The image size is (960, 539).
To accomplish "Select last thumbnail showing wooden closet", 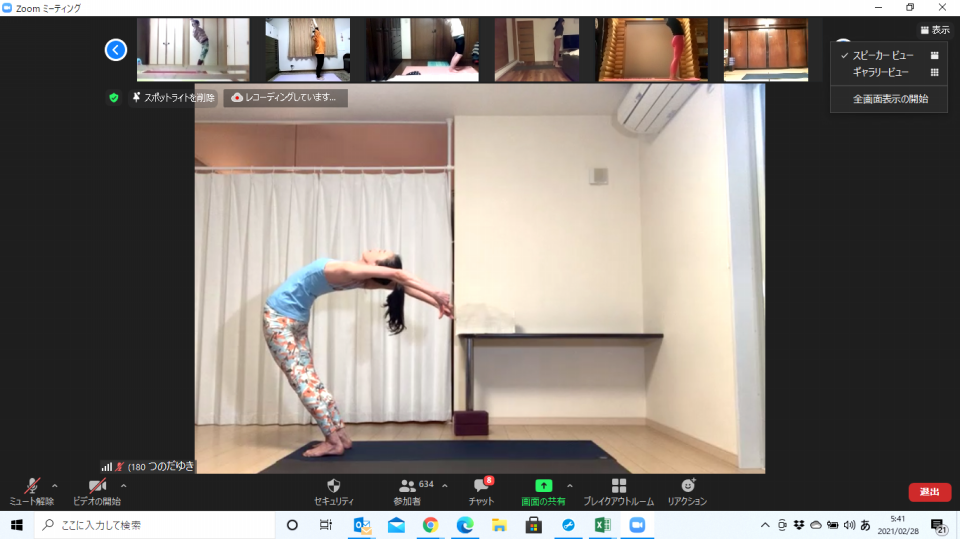I will (766, 50).
